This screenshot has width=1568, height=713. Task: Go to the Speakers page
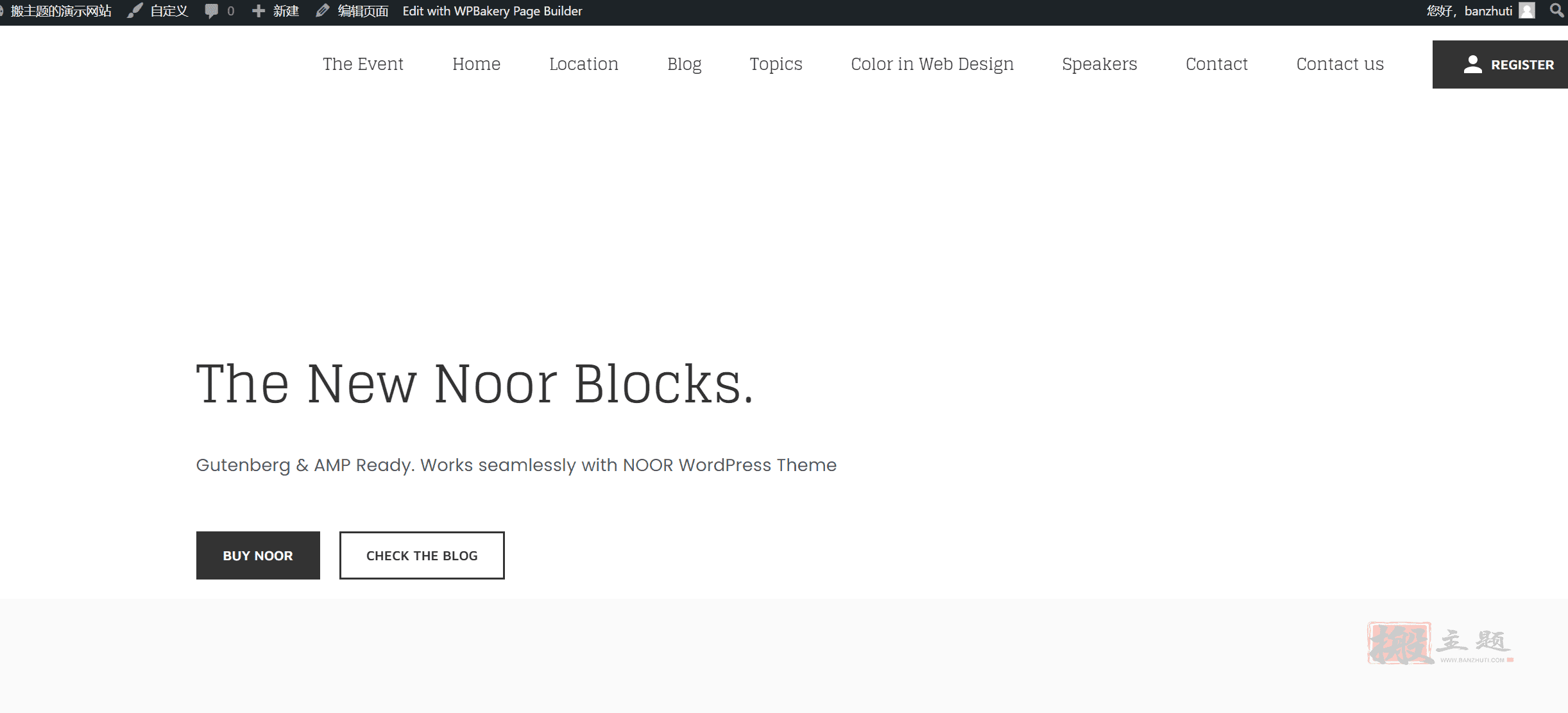tap(1100, 64)
